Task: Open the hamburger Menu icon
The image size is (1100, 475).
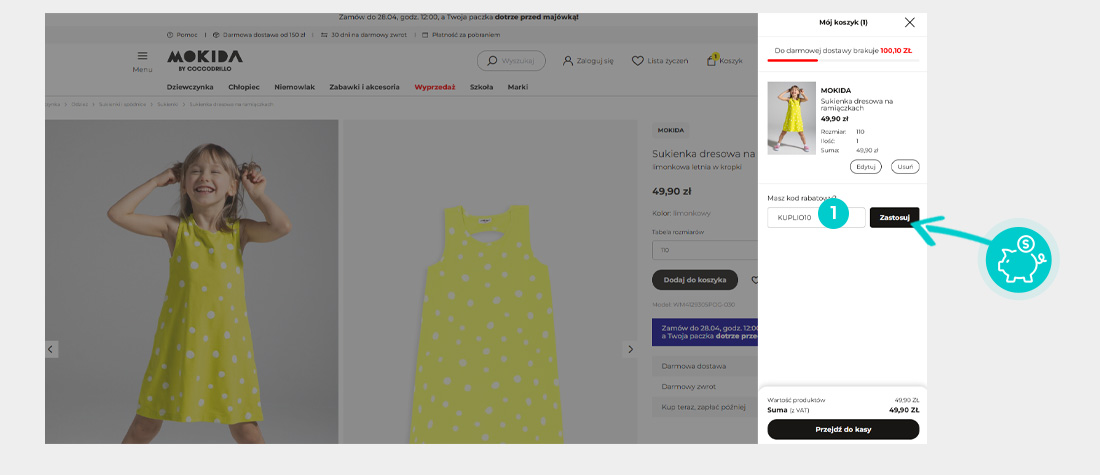Action: (142, 56)
